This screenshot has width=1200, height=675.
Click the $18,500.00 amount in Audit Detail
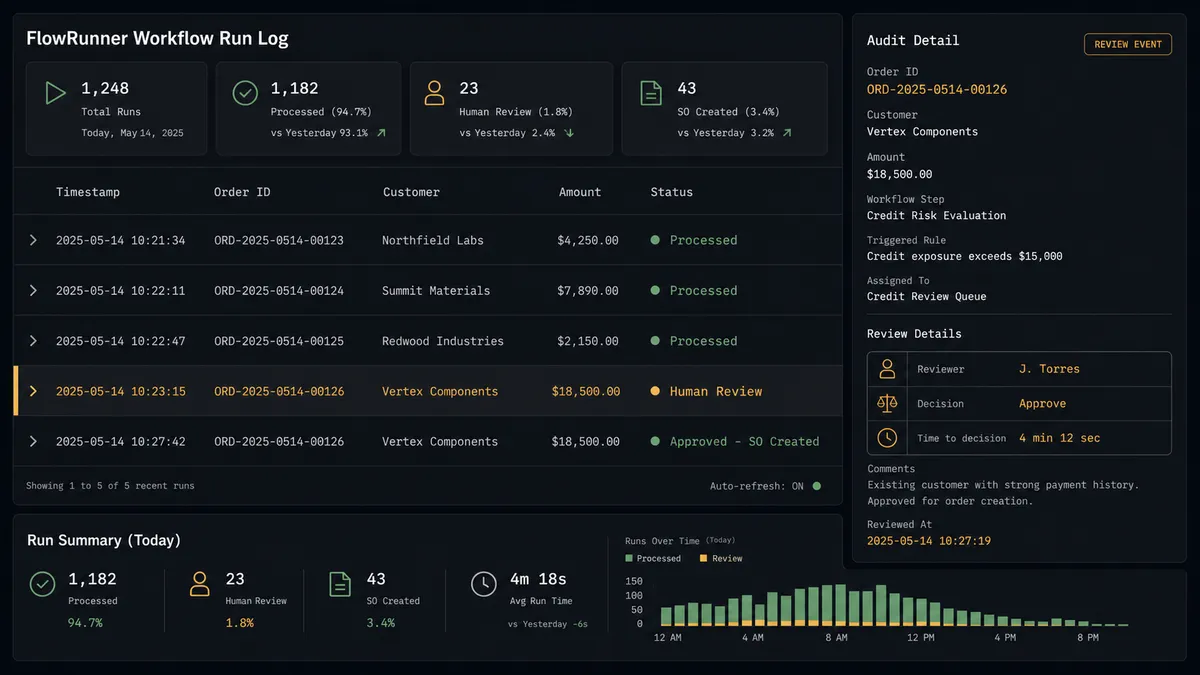[900, 174]
